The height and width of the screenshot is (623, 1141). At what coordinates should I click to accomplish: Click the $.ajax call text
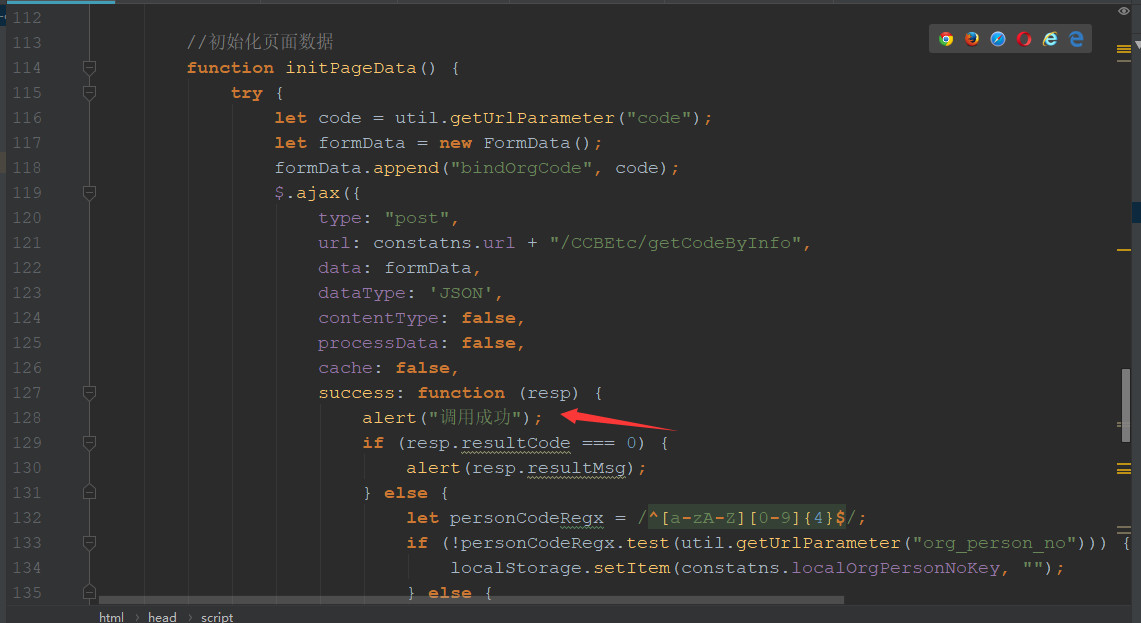pyautogui.click(x=307, y=193)
